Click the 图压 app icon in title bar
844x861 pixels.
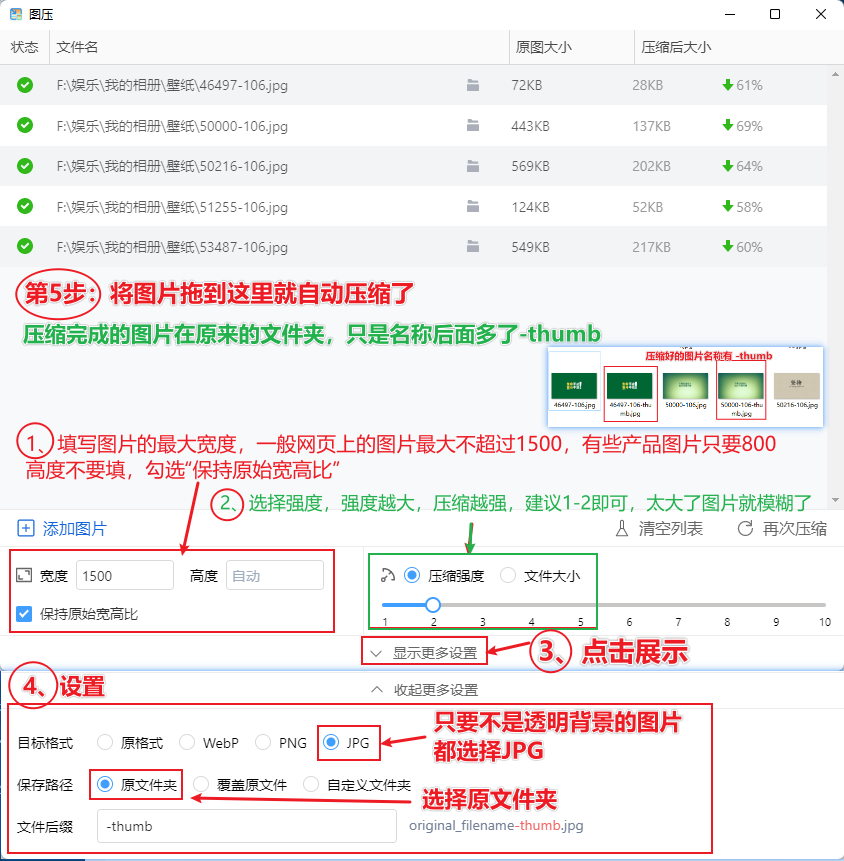[16, 14]
